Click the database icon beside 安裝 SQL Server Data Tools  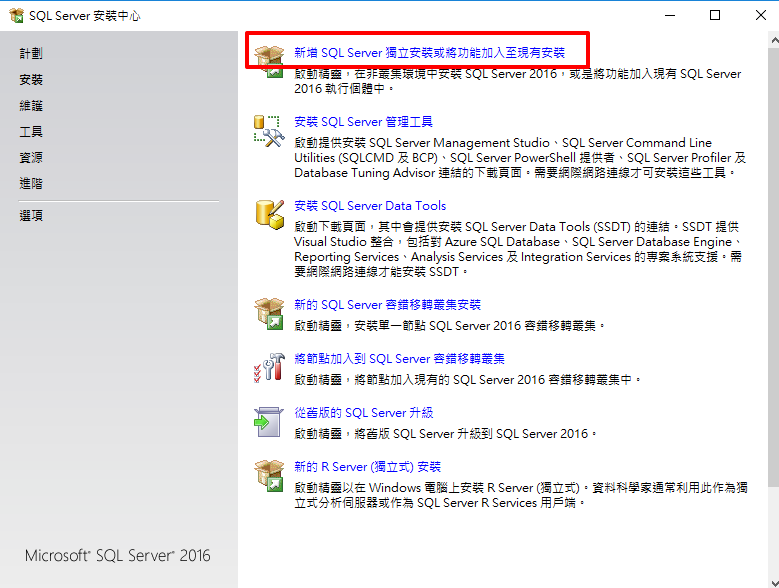pos(269,215)
